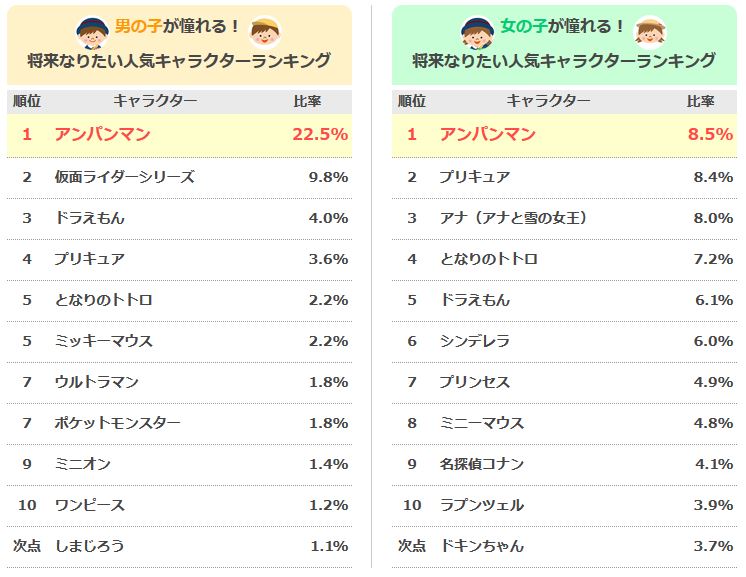The width and height of the screenshot is (746, 577).
Task: Click the キャラクター column header in girls' table
Action: [x=548, y=101]
